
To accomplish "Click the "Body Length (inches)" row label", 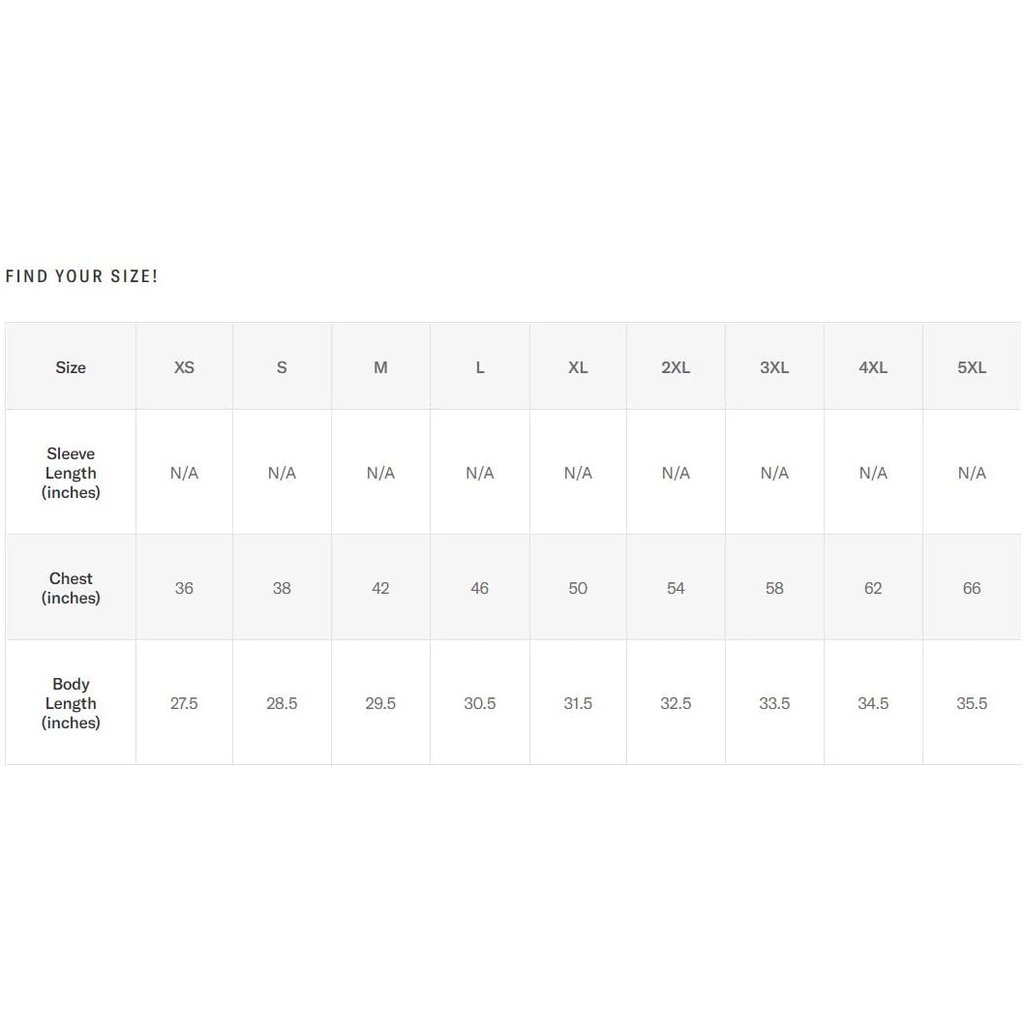I will pyautogui.click(x=71, y=703).
